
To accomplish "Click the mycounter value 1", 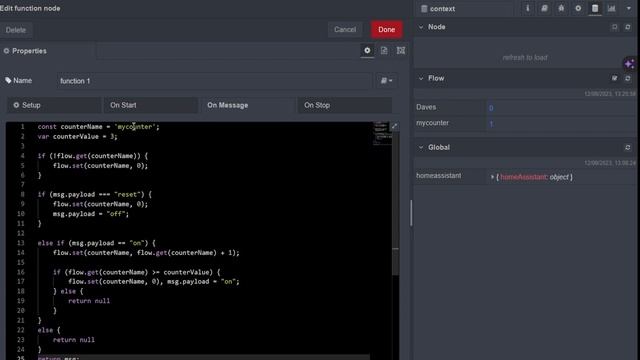I will tap(491, 124).
